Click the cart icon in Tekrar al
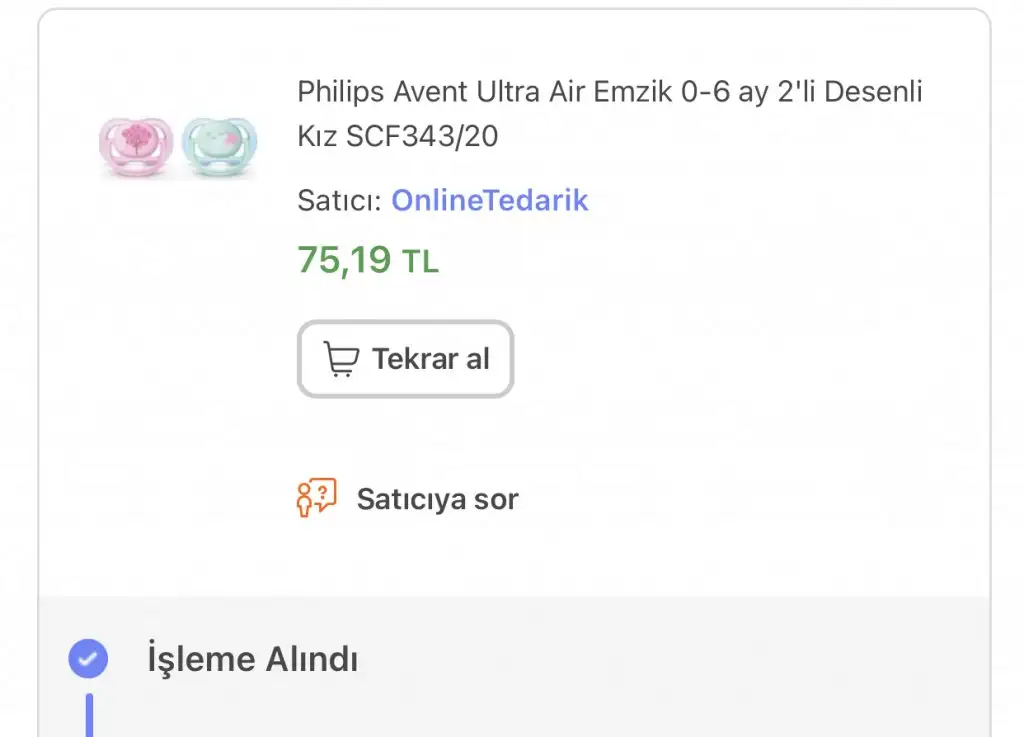1024x737 pixels. coord(341,359)
